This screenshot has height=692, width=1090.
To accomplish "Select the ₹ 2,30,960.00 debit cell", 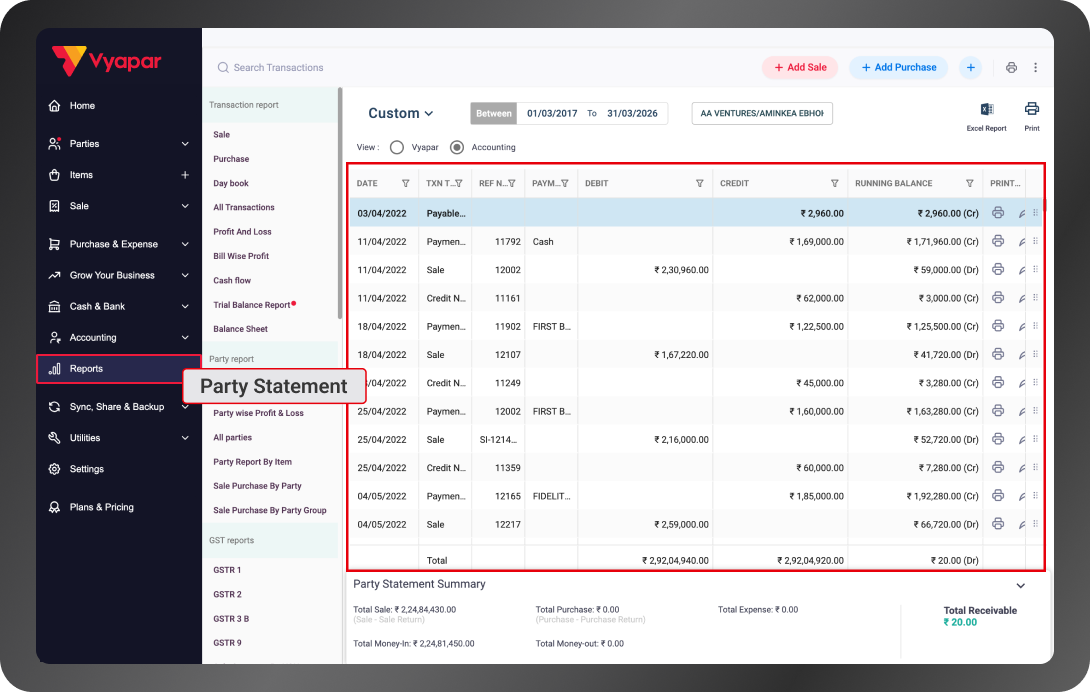I will pos(644,270).
